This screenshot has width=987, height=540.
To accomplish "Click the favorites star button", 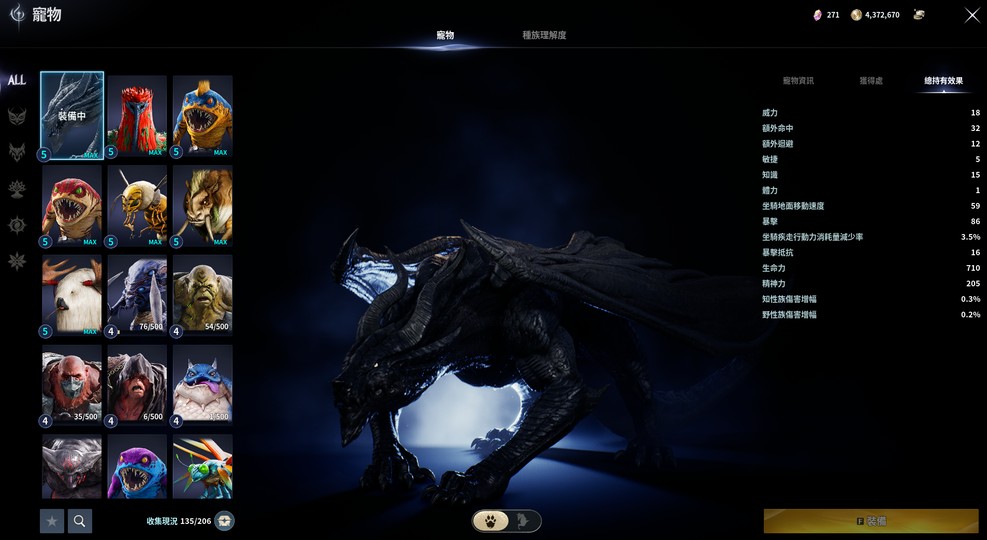I will (x=52, y=520).
